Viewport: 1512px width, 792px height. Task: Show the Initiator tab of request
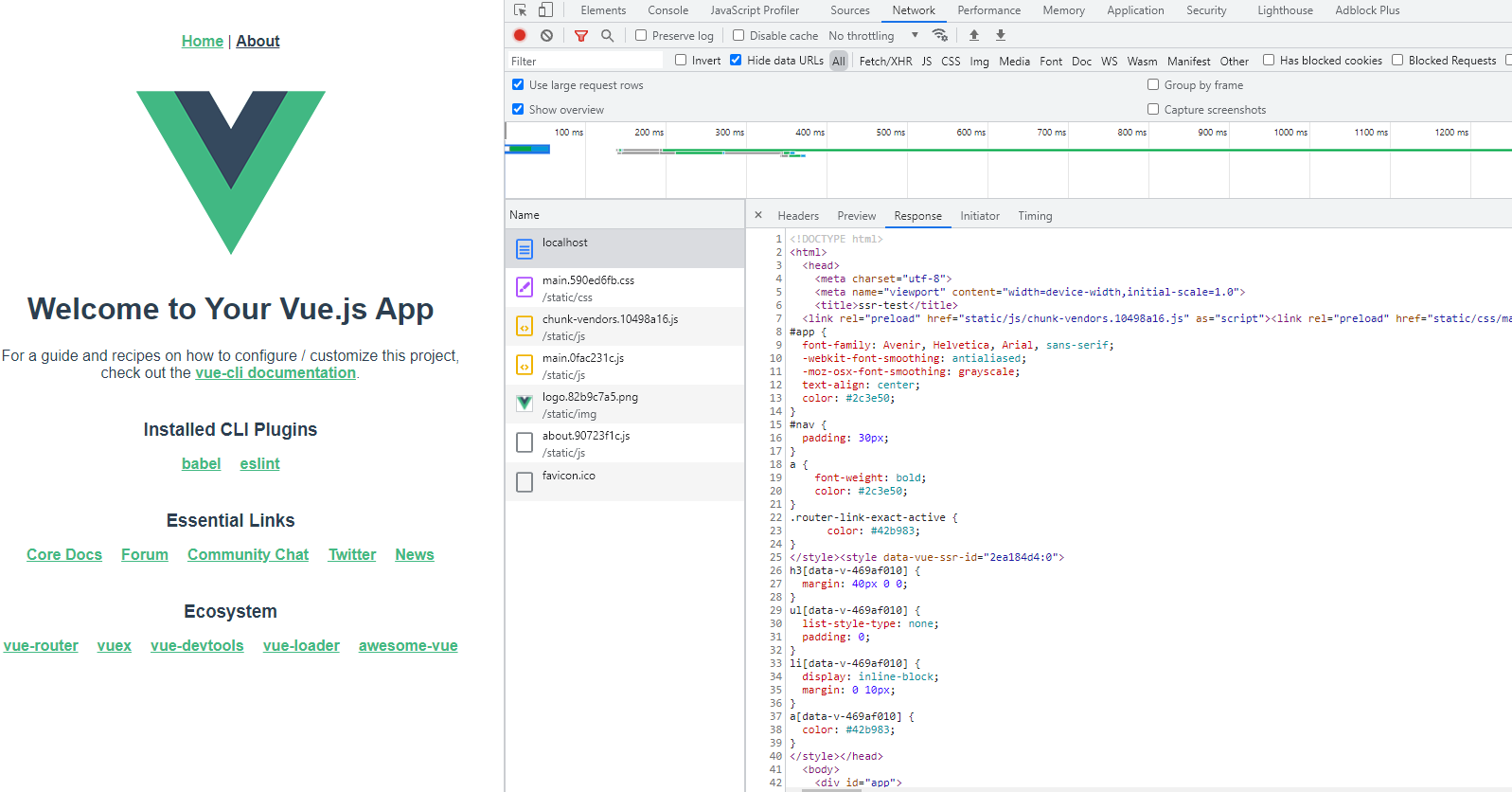pyautogui.click(x=980, y=216)
